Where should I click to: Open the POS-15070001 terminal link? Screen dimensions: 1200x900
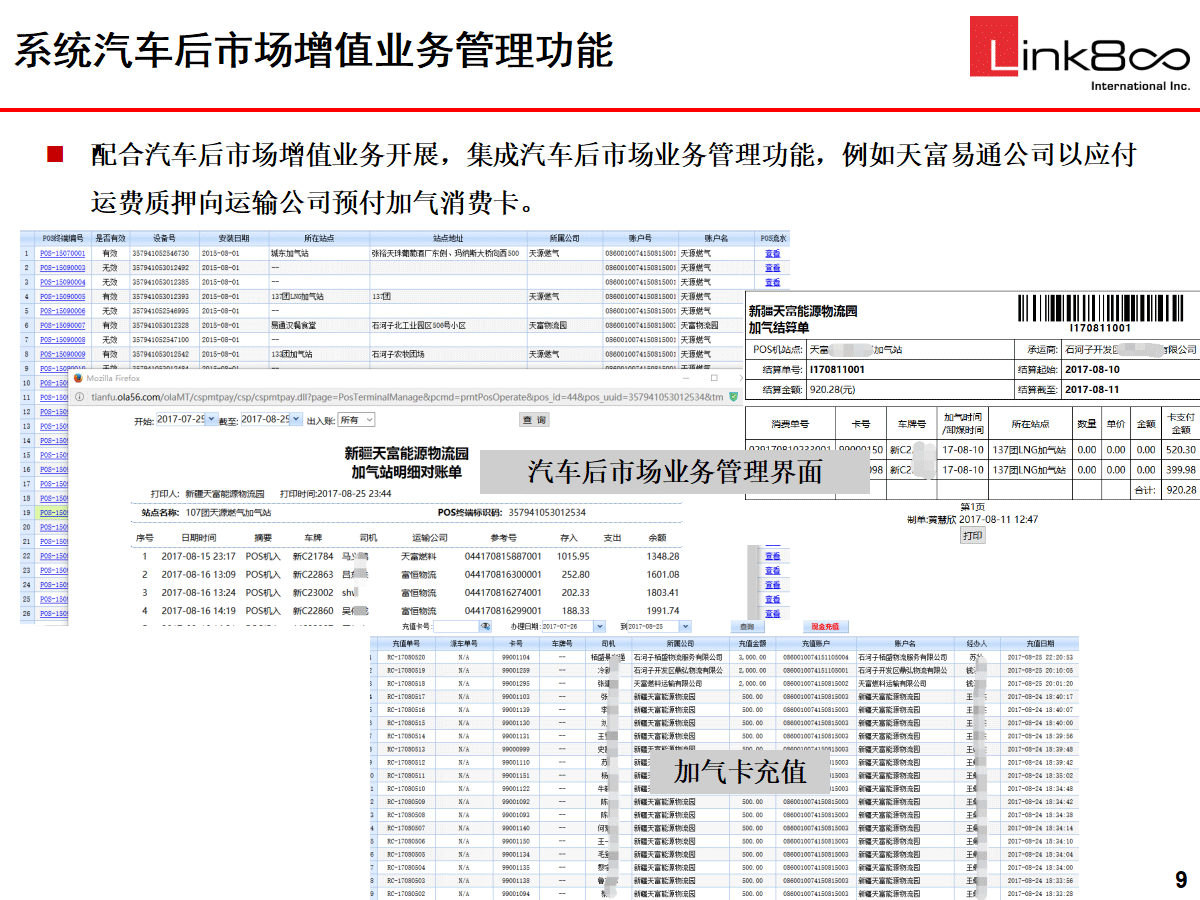point(62,254)
